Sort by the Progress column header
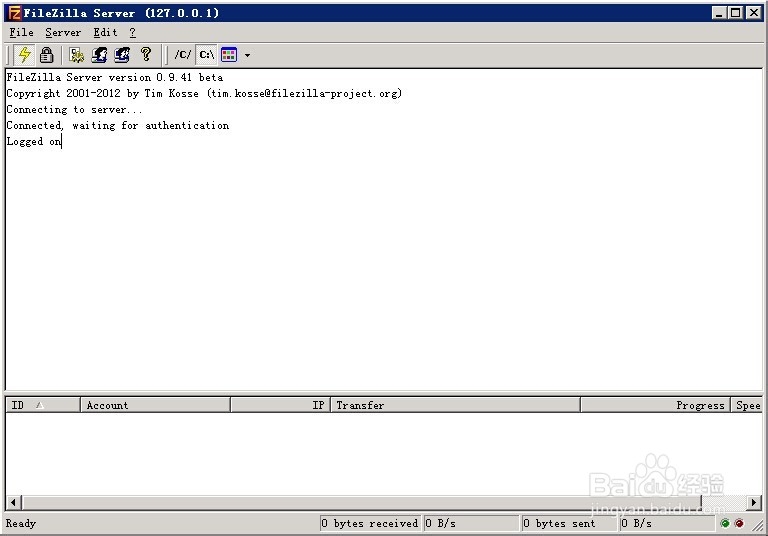 (655, 405)
